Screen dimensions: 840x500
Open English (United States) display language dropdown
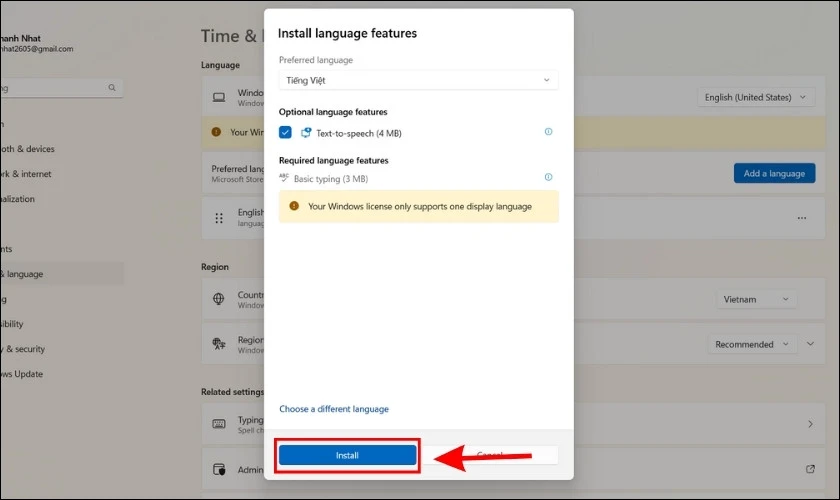(x=756, y=98)
